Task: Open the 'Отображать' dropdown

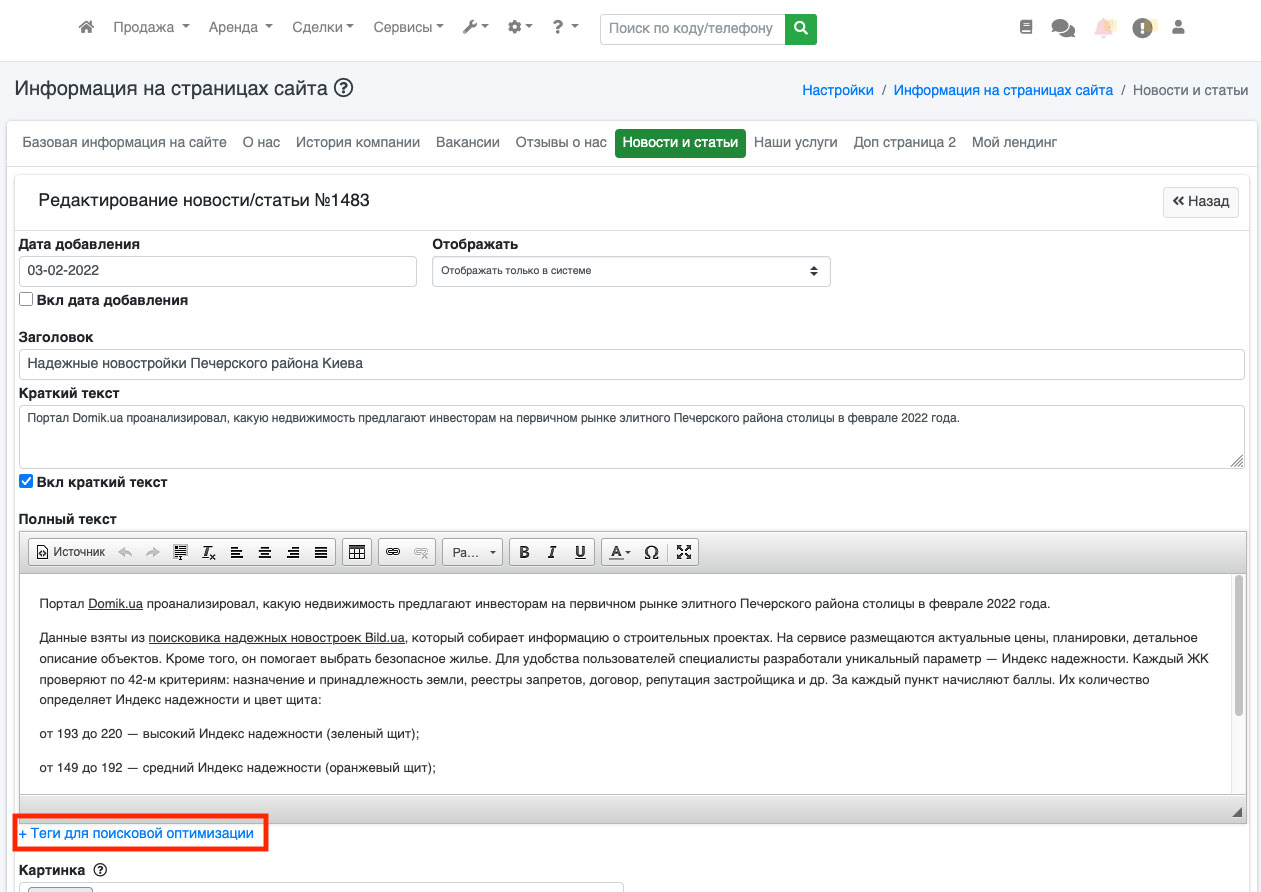Action: tap(630, 271)
